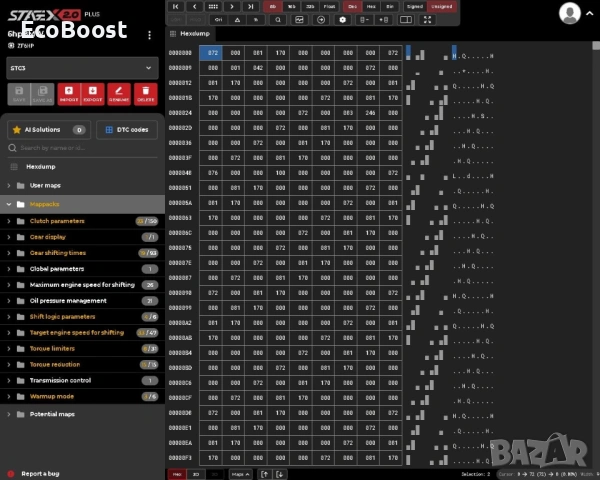The image size is (600, 480).
Task: Expand Gear shifting times folder
Action: pos(9,253)
